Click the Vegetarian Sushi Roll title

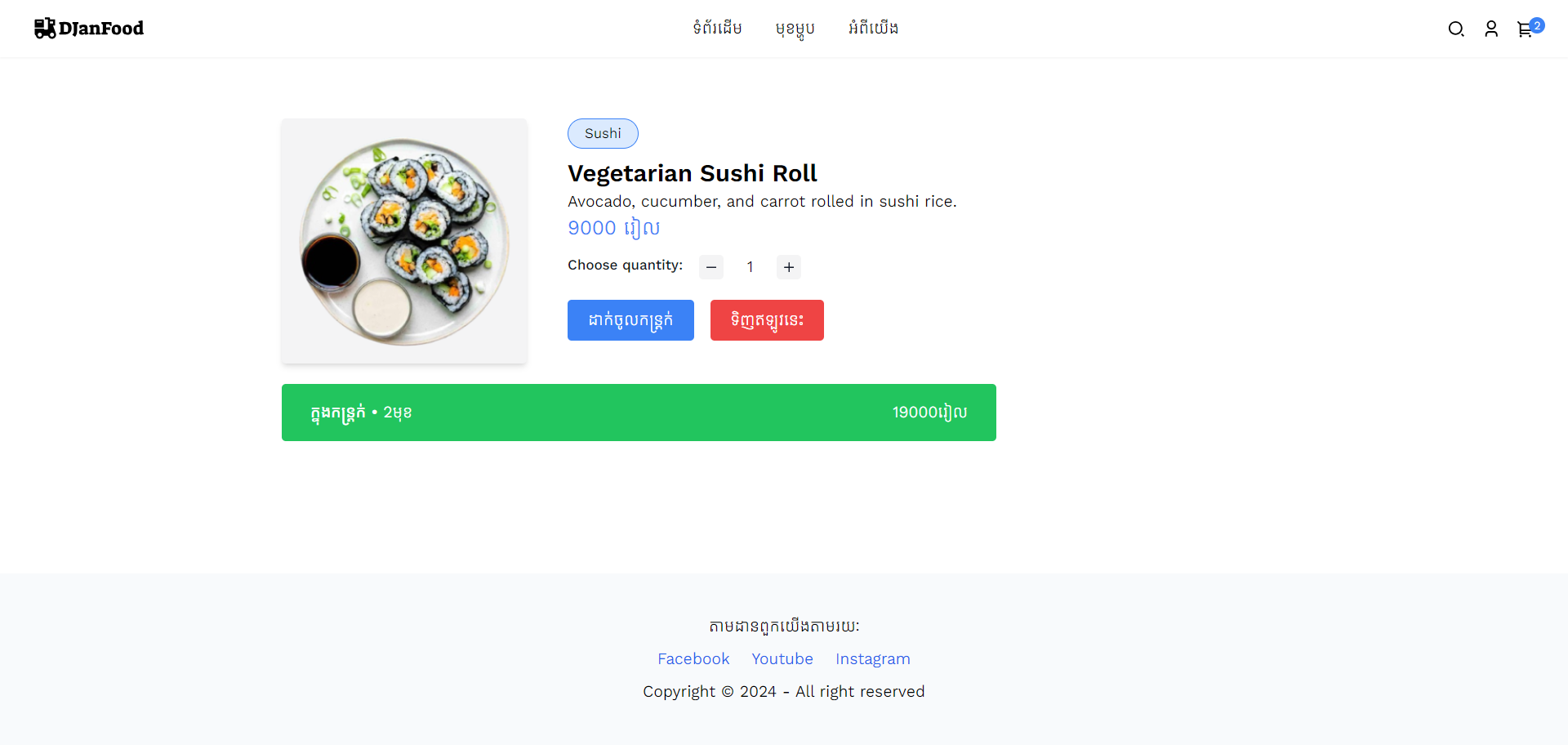click(692, 173)
